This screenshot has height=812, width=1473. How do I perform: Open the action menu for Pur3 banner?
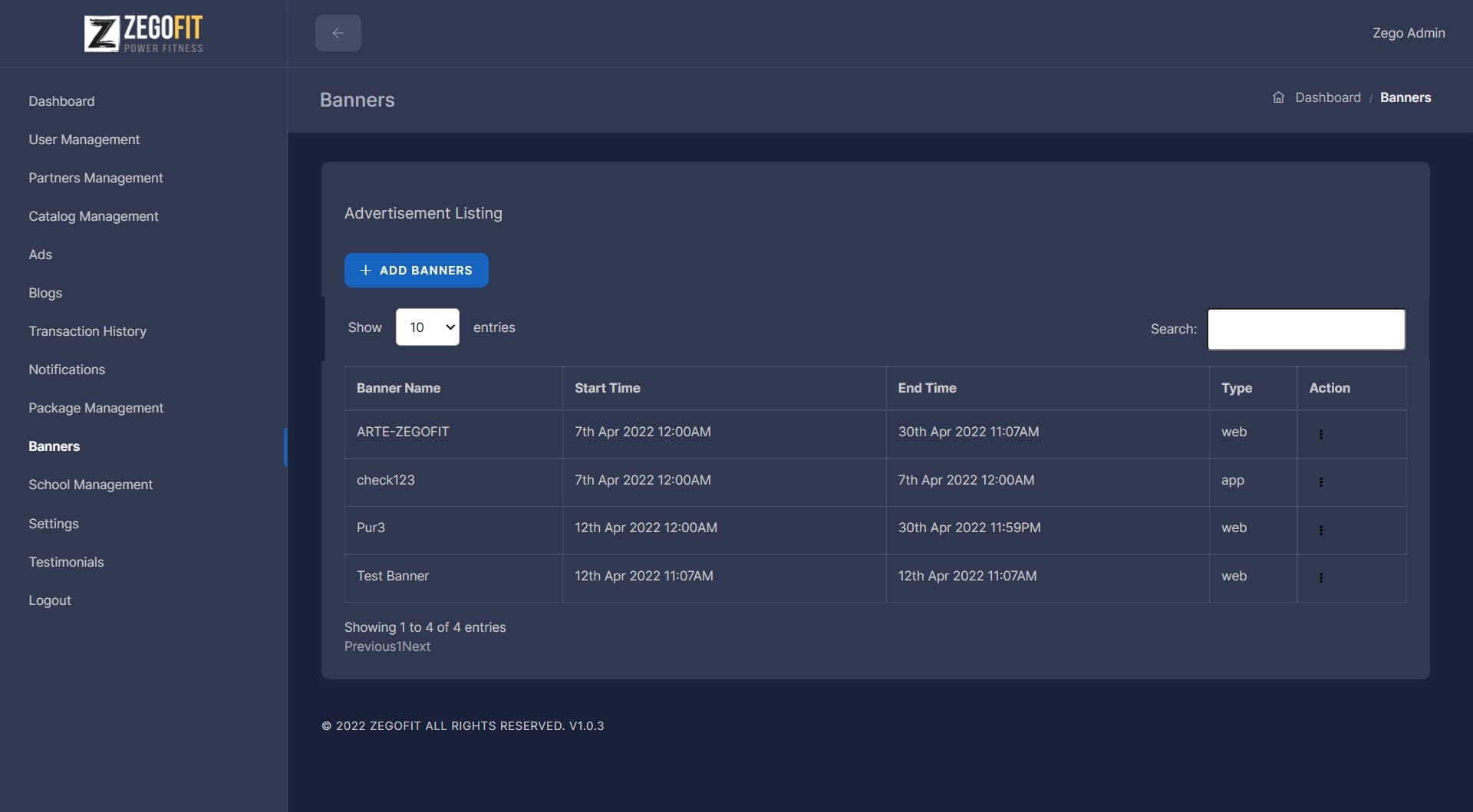[x=1321, y=530]
